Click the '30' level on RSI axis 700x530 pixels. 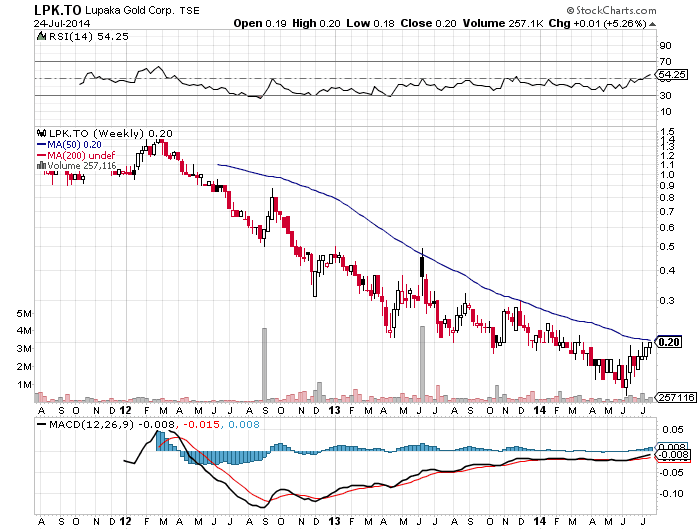(x=665, y=96)
